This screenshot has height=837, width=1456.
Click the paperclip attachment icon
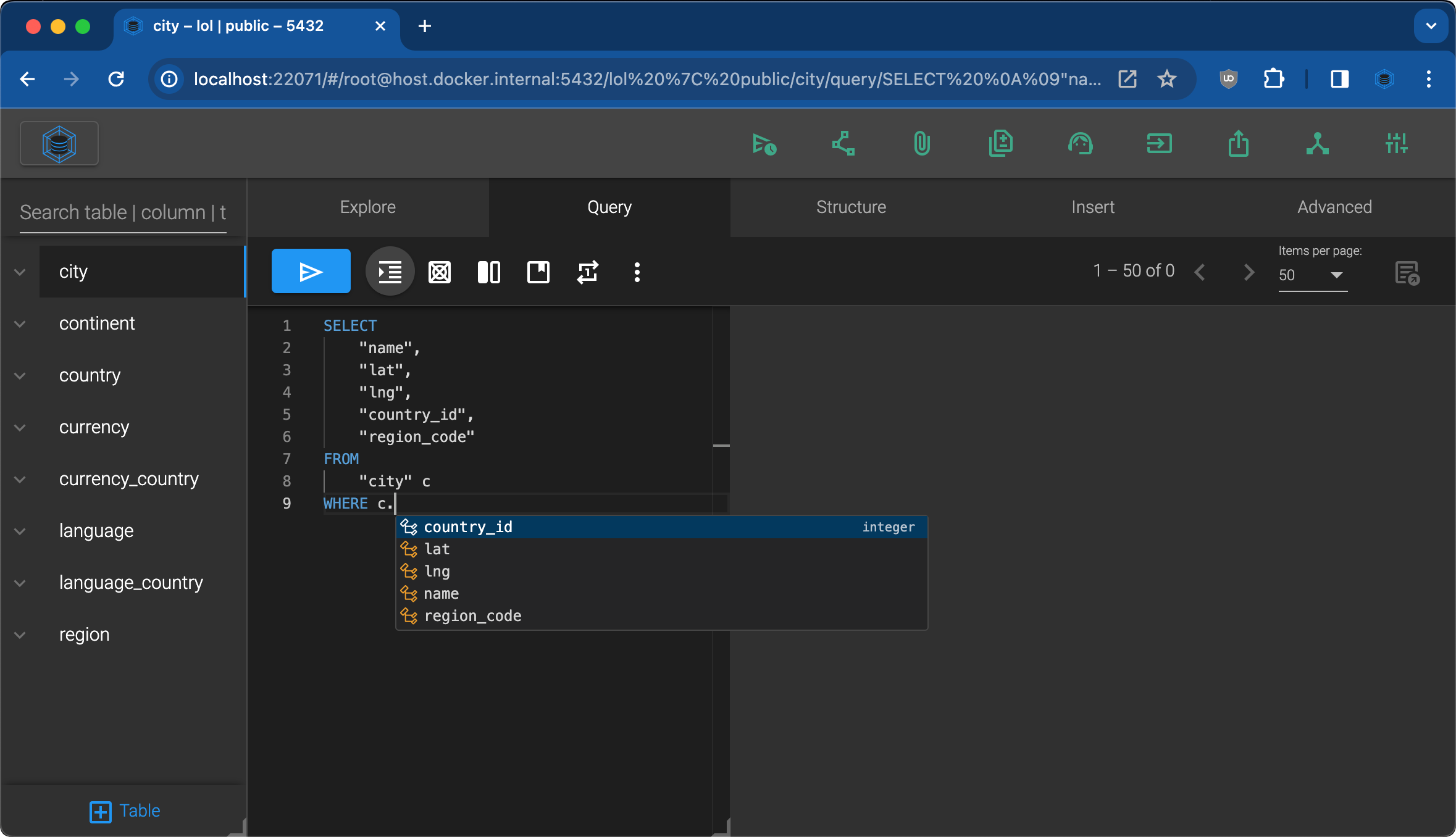pos(921,144)
